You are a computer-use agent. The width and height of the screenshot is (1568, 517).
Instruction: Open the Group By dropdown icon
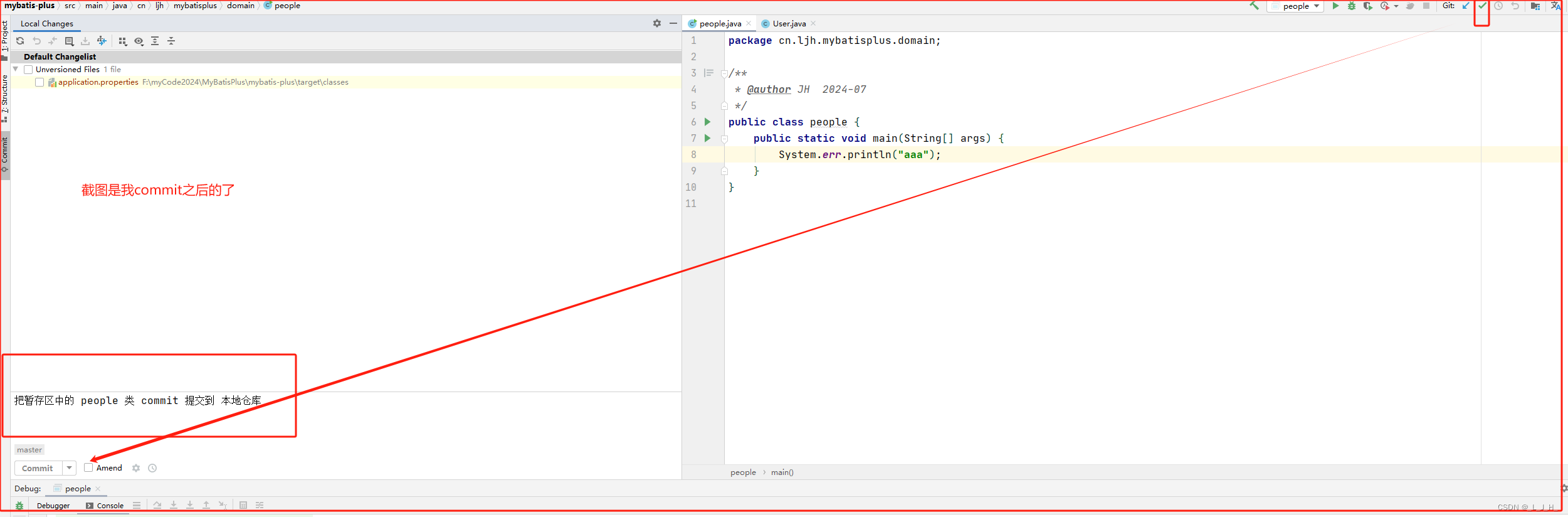point(123,41)
